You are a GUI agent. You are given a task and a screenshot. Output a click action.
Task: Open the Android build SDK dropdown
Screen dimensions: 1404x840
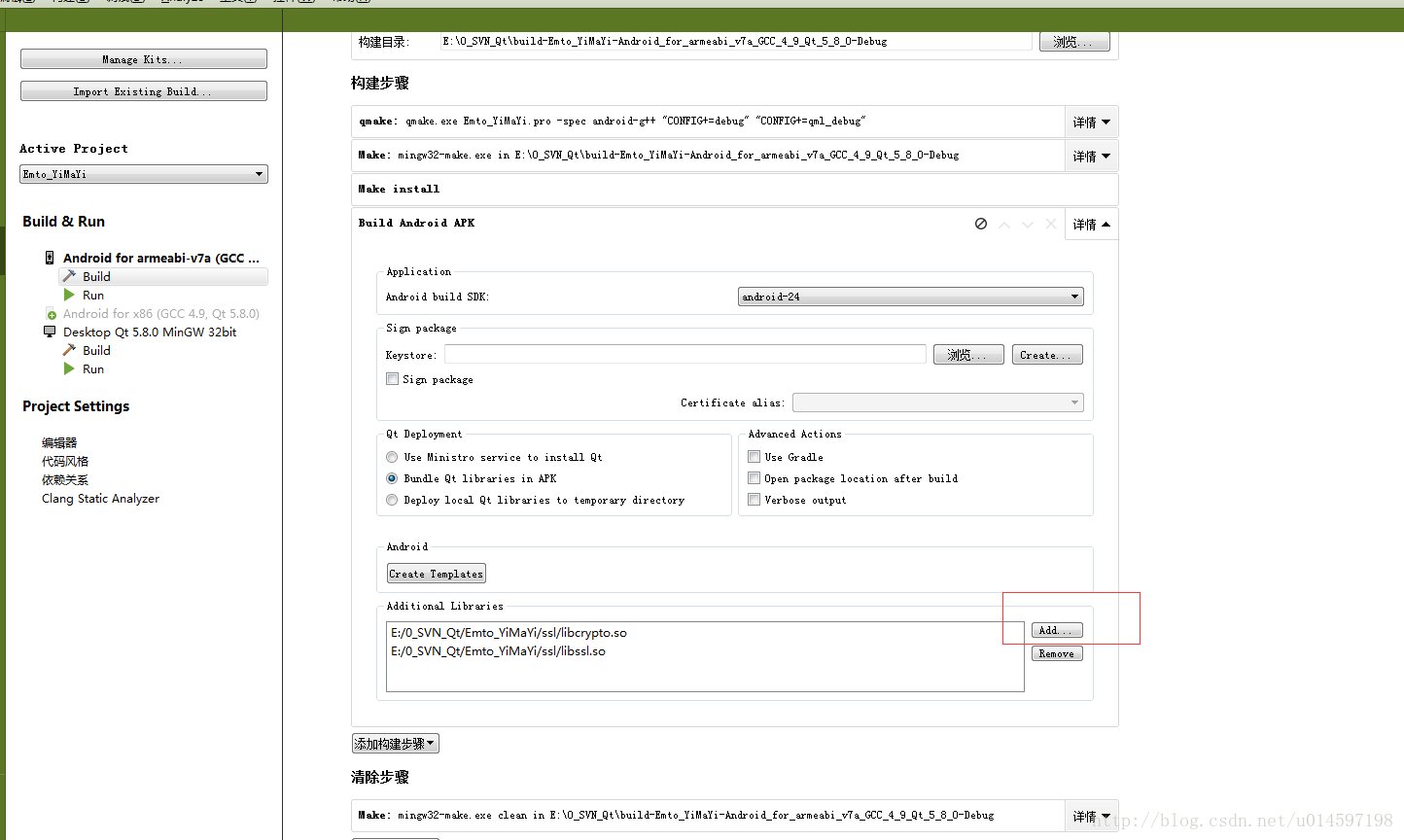click(909, 296)
